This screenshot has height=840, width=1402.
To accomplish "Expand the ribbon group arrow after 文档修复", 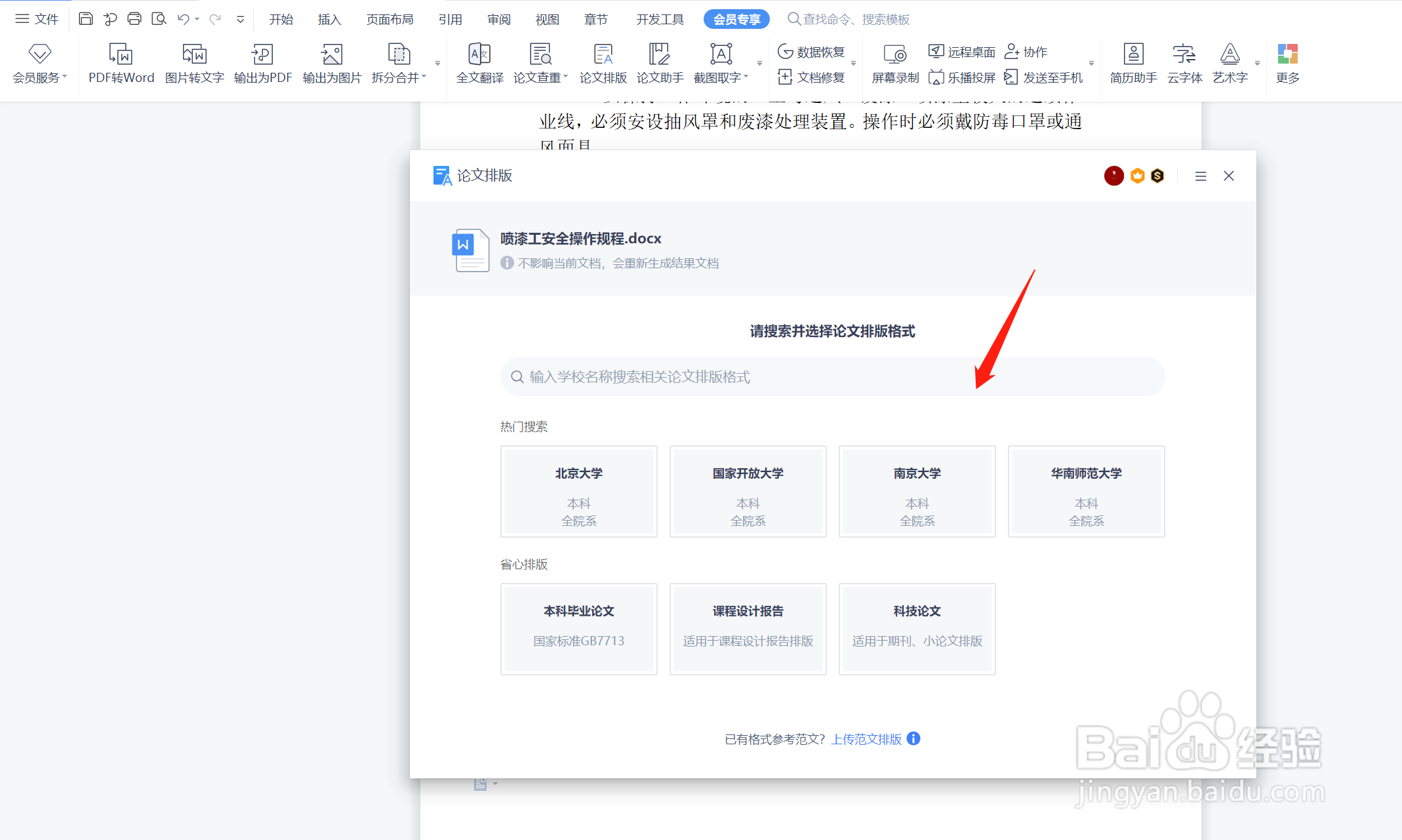I will click(x=853, y=64).
